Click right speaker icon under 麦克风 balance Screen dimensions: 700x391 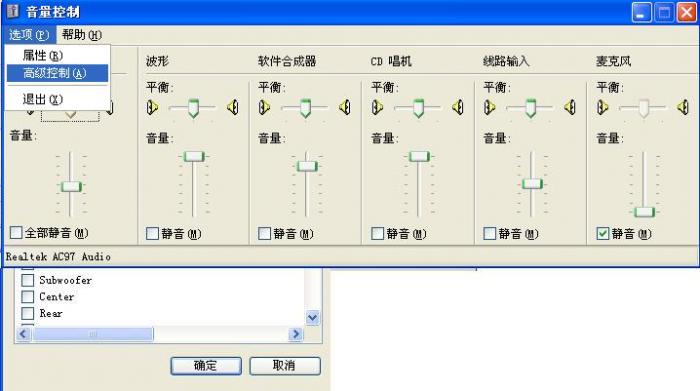point(683,107)
